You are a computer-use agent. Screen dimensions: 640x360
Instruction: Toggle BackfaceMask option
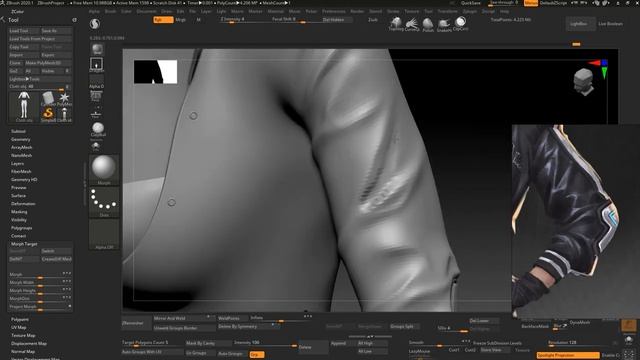[535, 326]
